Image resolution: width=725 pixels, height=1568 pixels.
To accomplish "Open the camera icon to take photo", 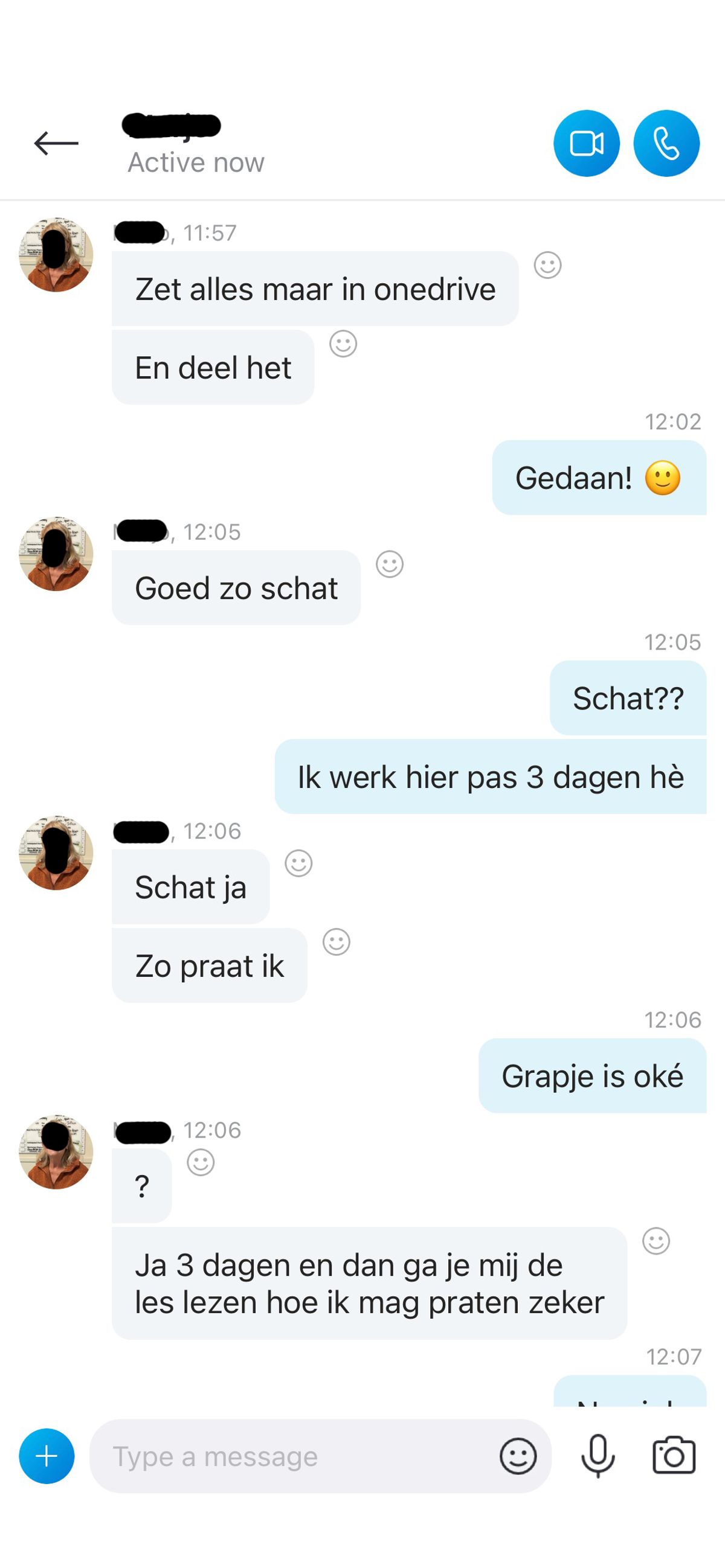I will [674, 1455].
